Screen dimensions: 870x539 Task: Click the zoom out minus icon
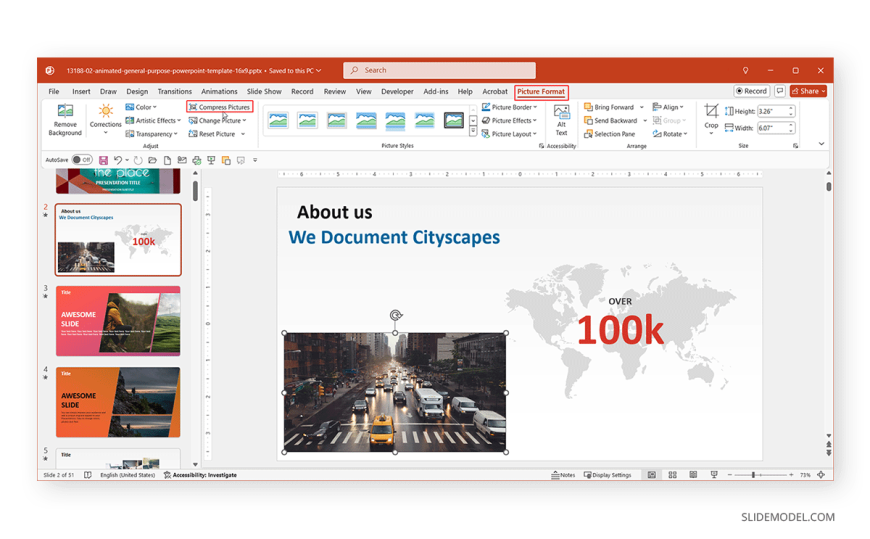point(730,475)
